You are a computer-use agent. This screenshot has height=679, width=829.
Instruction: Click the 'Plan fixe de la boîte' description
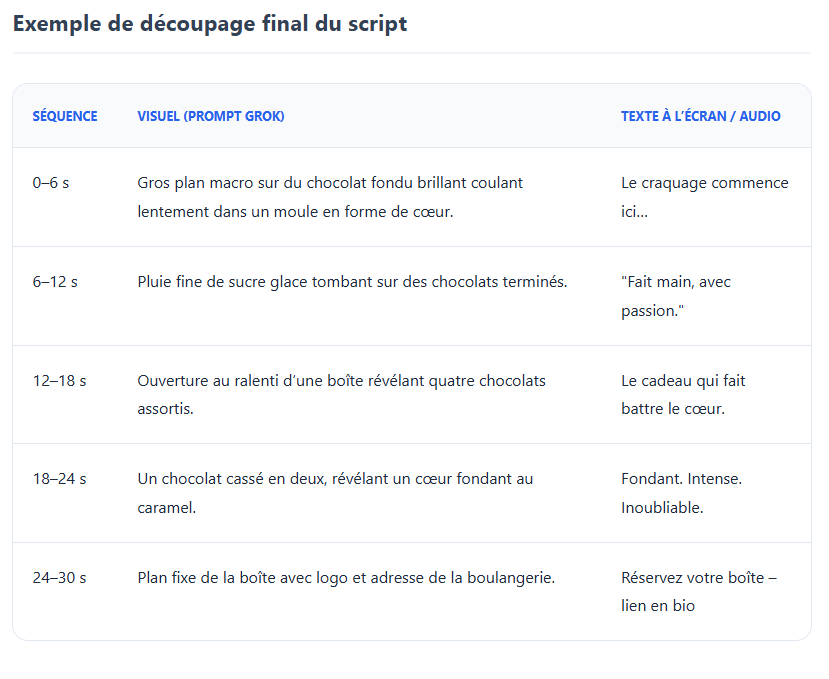click(x=346, y=578)
